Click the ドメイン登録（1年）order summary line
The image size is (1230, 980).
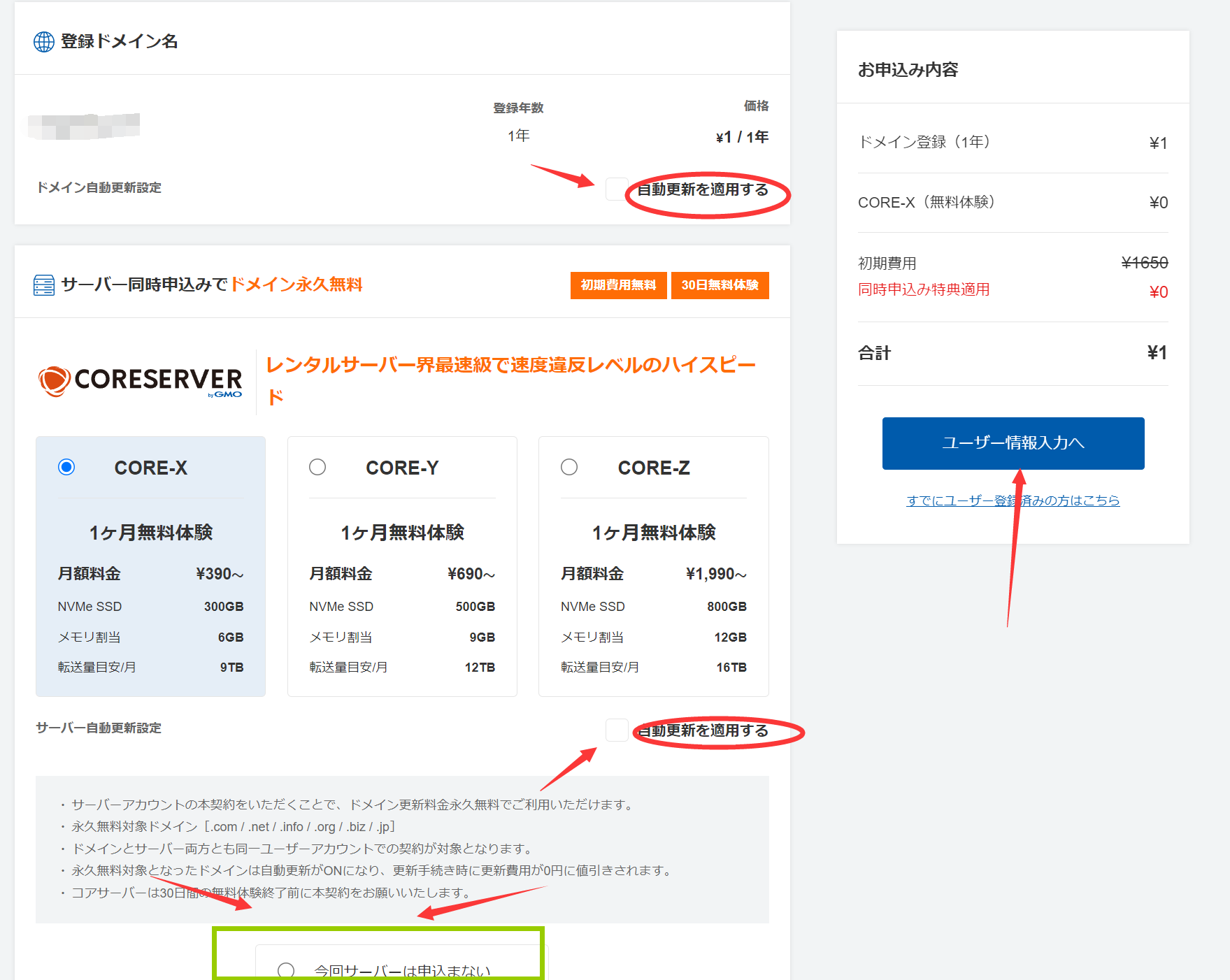[x=924, y=142]
